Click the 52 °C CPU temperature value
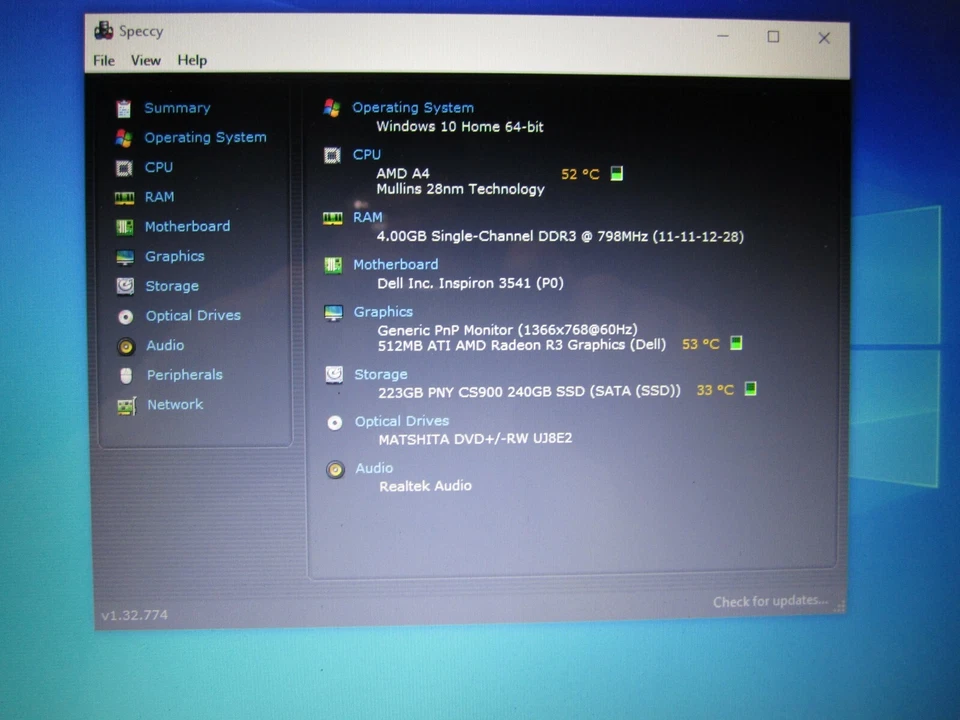960x720 pixels. pos(580,174)
